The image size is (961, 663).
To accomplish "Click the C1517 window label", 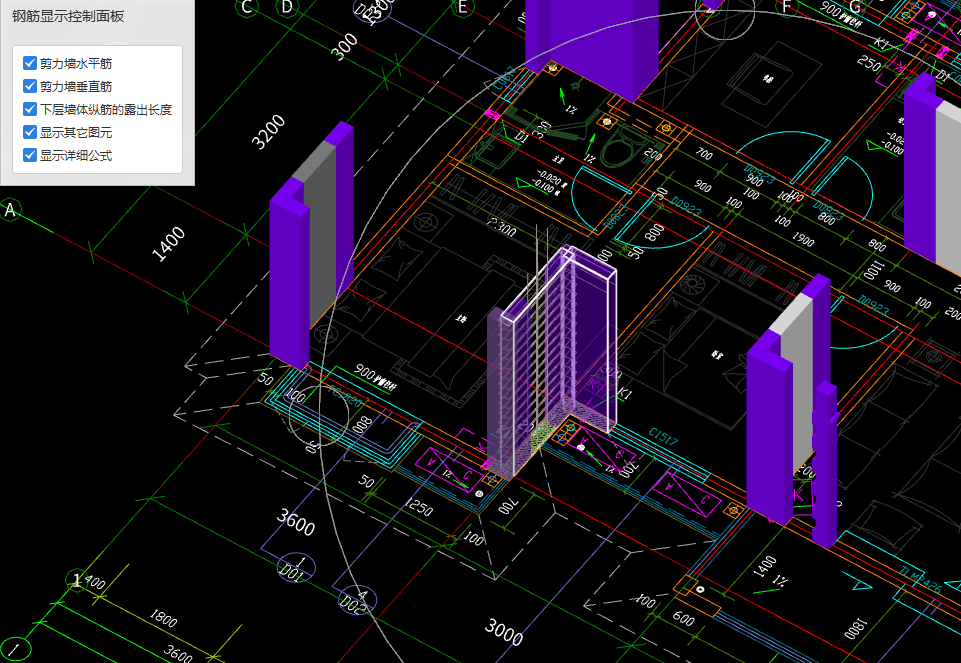I will pyautogui.click(x=663, y=436).
